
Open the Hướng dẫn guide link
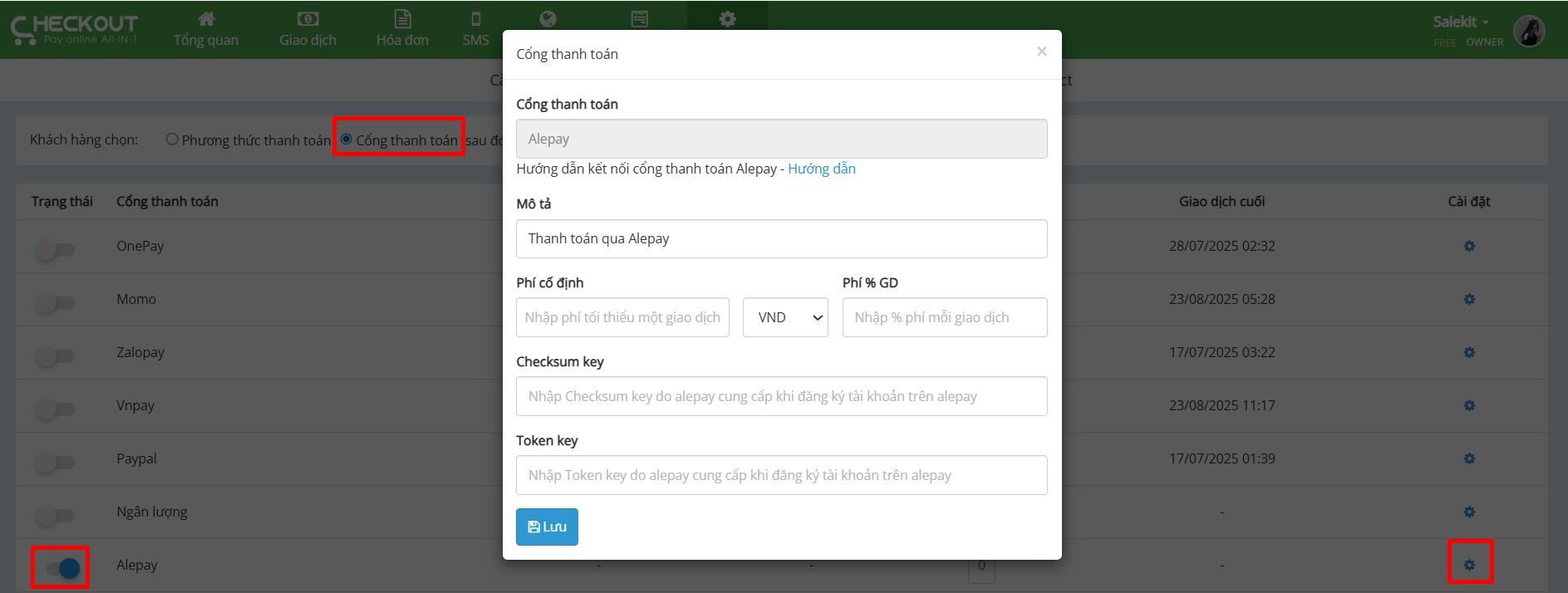pos(822,169)
